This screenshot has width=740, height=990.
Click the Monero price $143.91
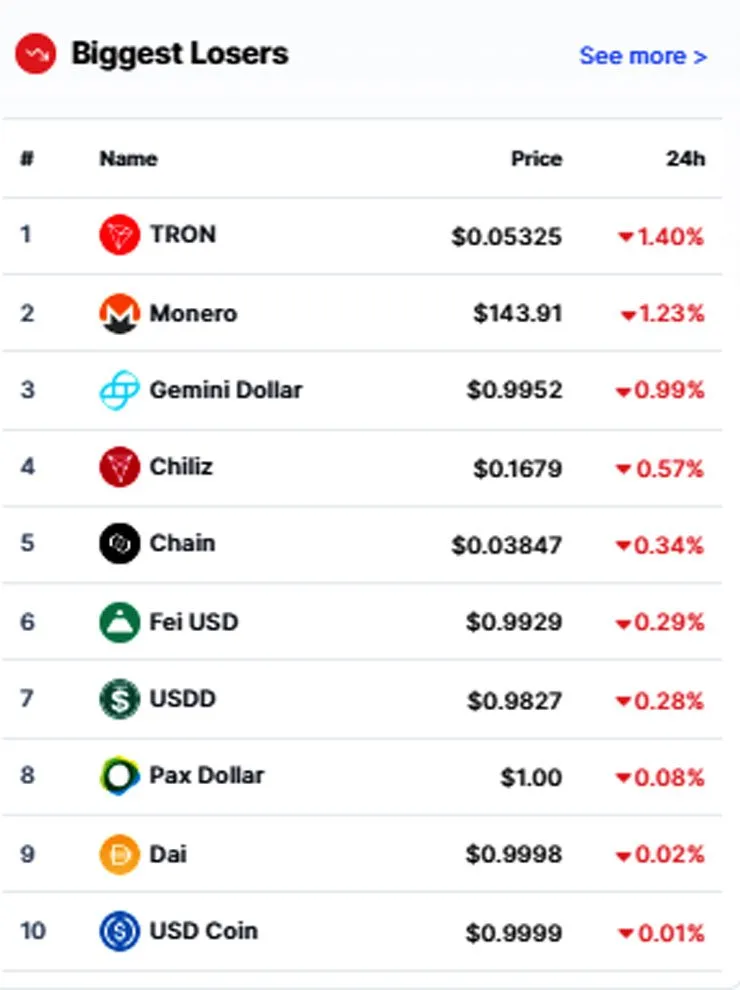[x=517, y=313]
